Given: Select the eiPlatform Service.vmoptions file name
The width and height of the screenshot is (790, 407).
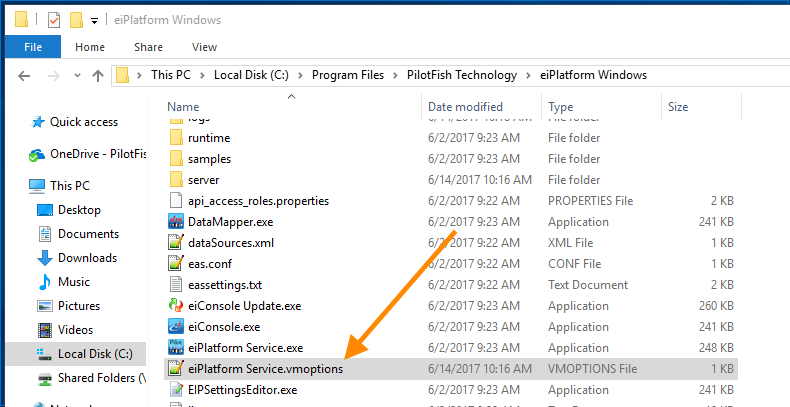Looking at the screenshot, I should point(266,369).
